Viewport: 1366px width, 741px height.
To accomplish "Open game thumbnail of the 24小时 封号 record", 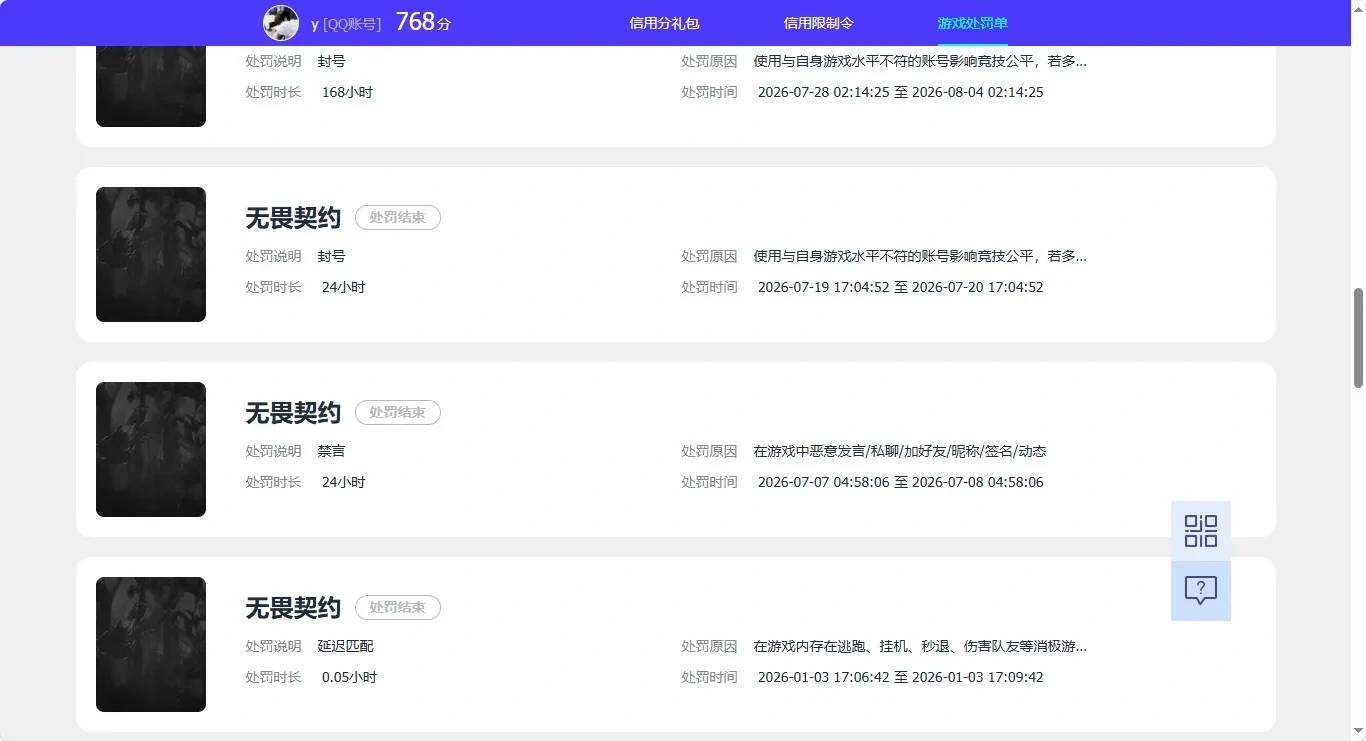I will 151,254.
